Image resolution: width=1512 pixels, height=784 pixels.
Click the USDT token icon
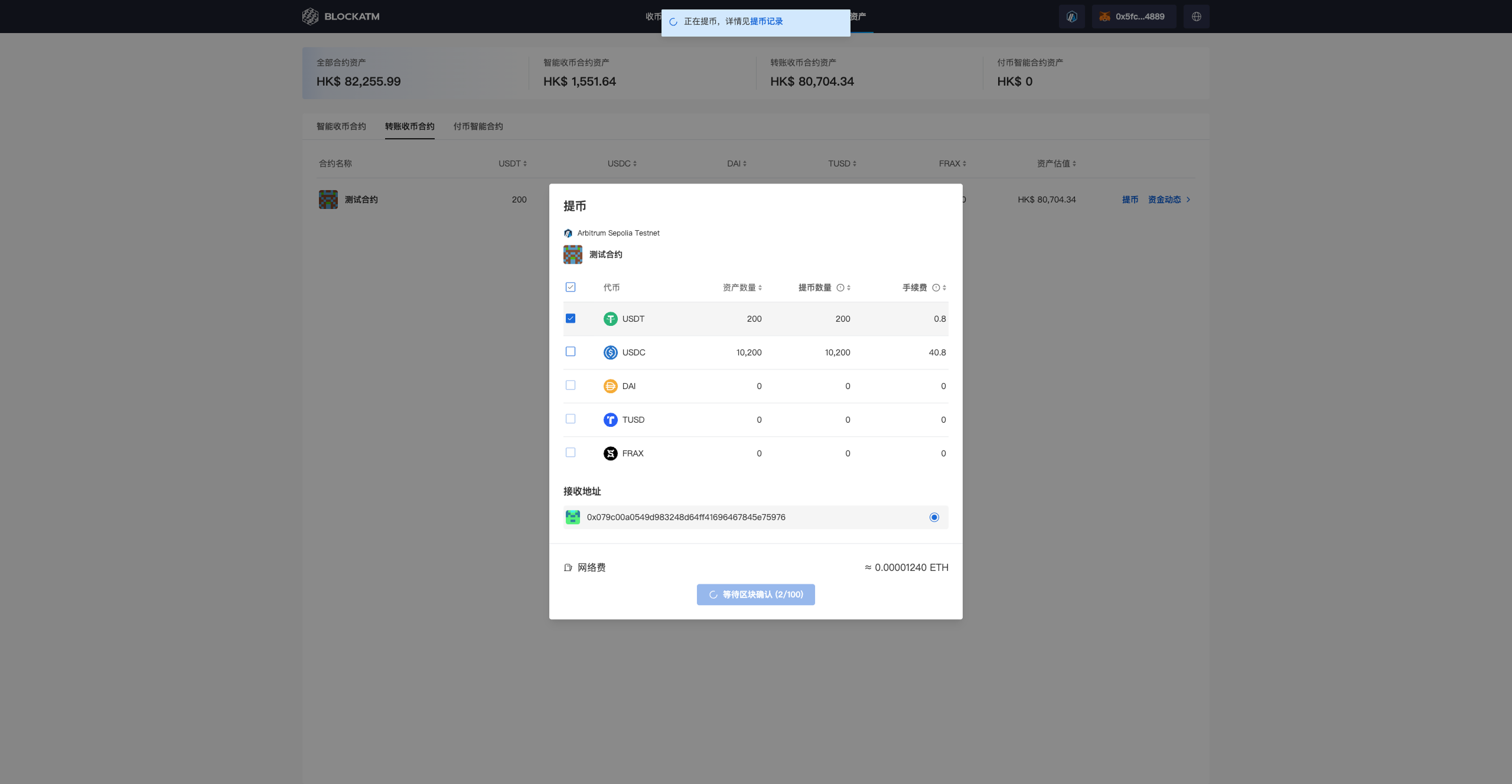(x=610, y=319)
